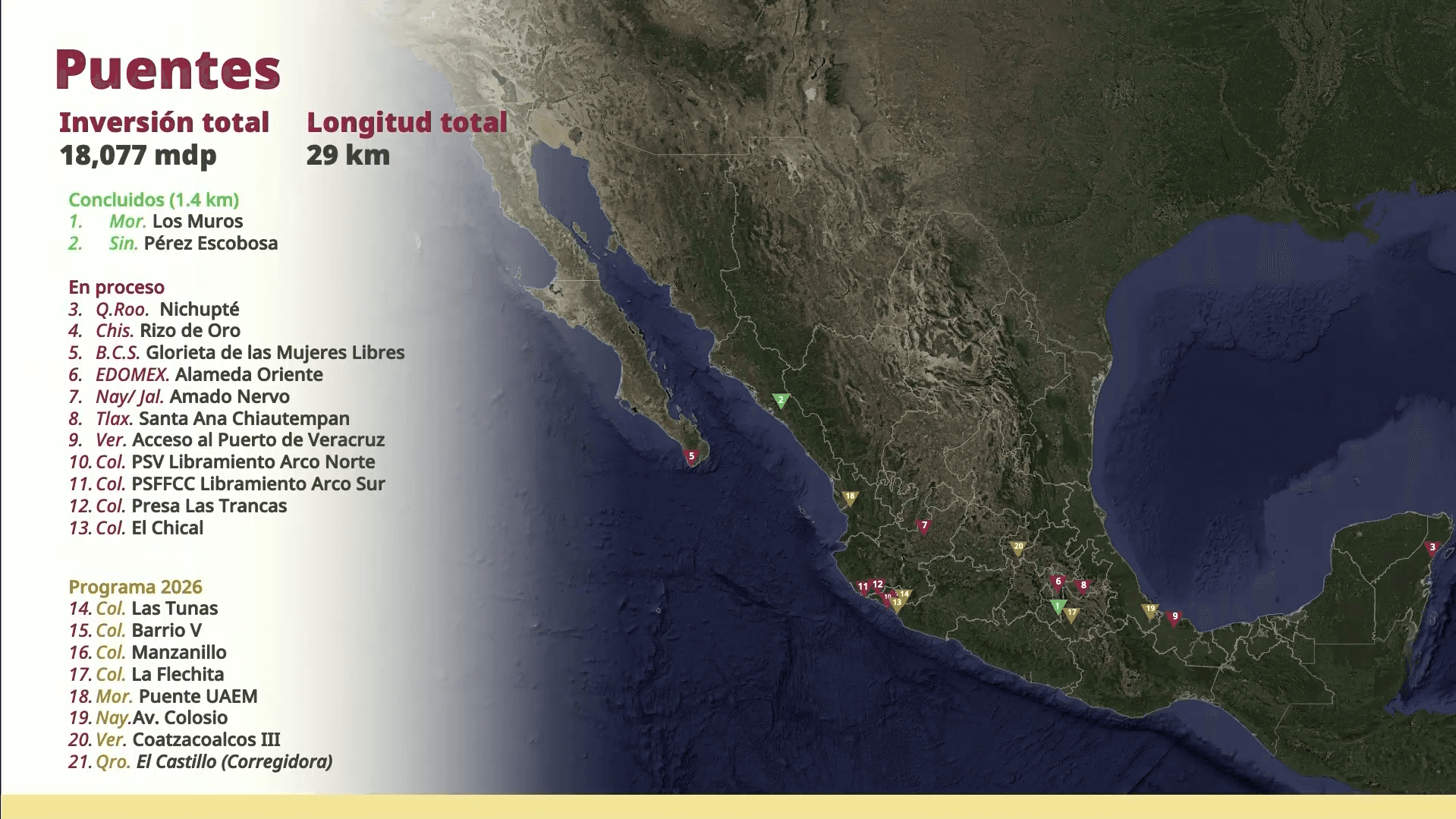The image size is (1456, 819).
Task: Click the green marker numbered 1
Action: click(x=1058, y=606)
